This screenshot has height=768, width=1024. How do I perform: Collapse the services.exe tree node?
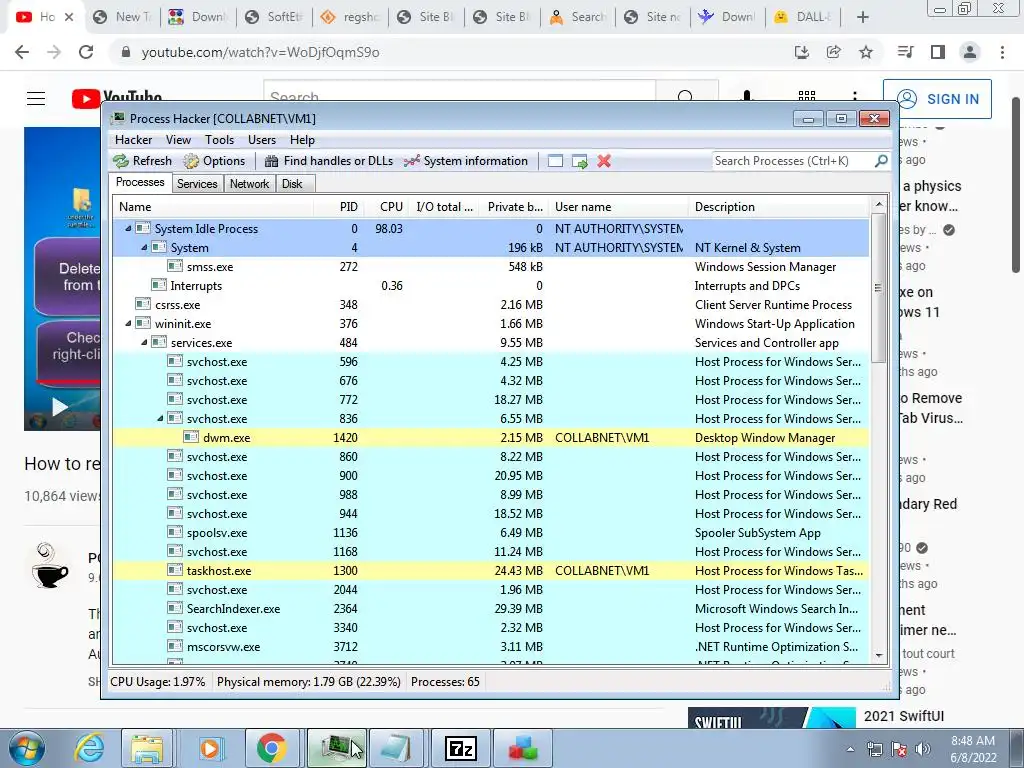[144, 342]
